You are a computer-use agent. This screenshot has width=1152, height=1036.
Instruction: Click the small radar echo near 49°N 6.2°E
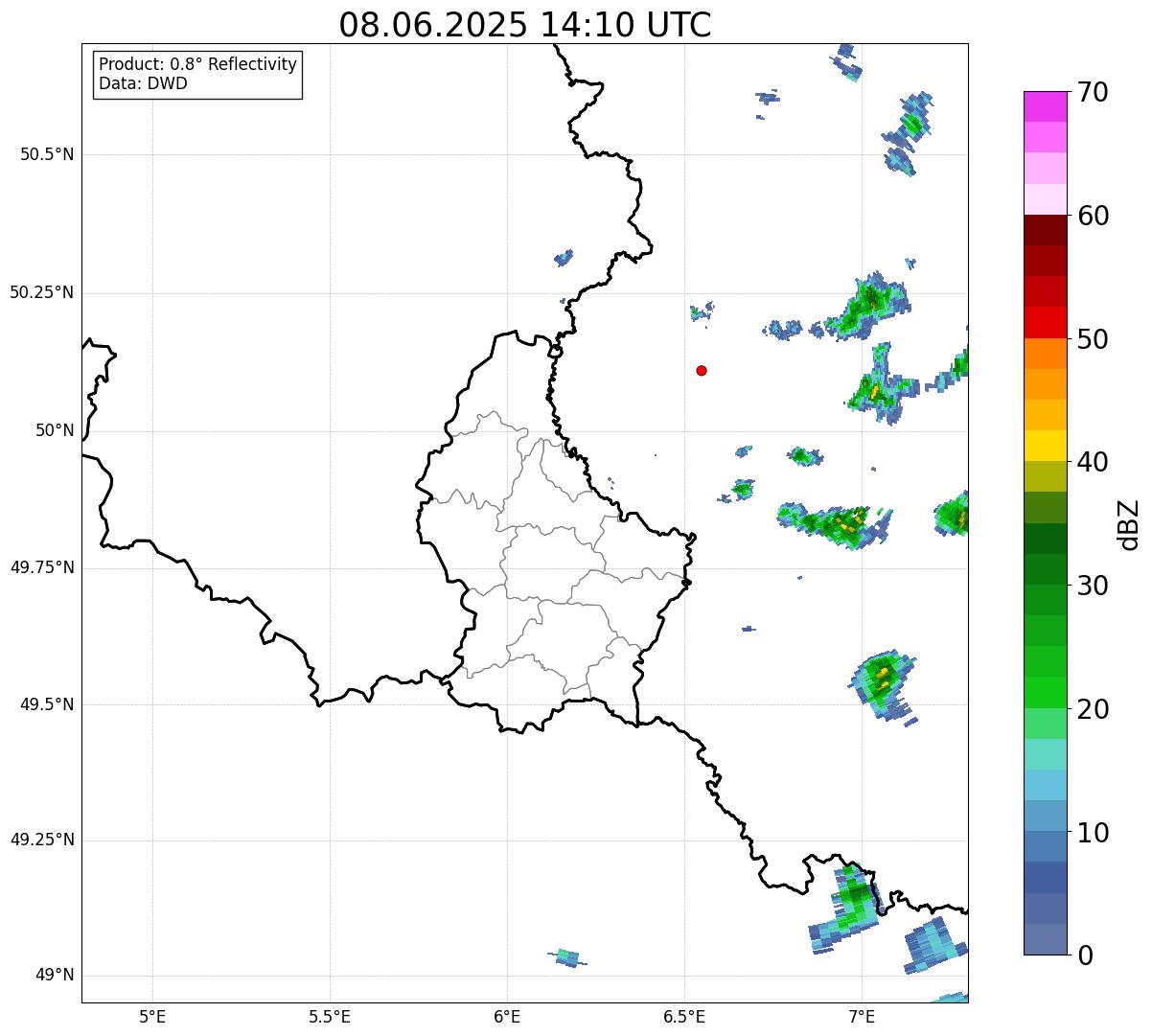(x=567, y=956)
